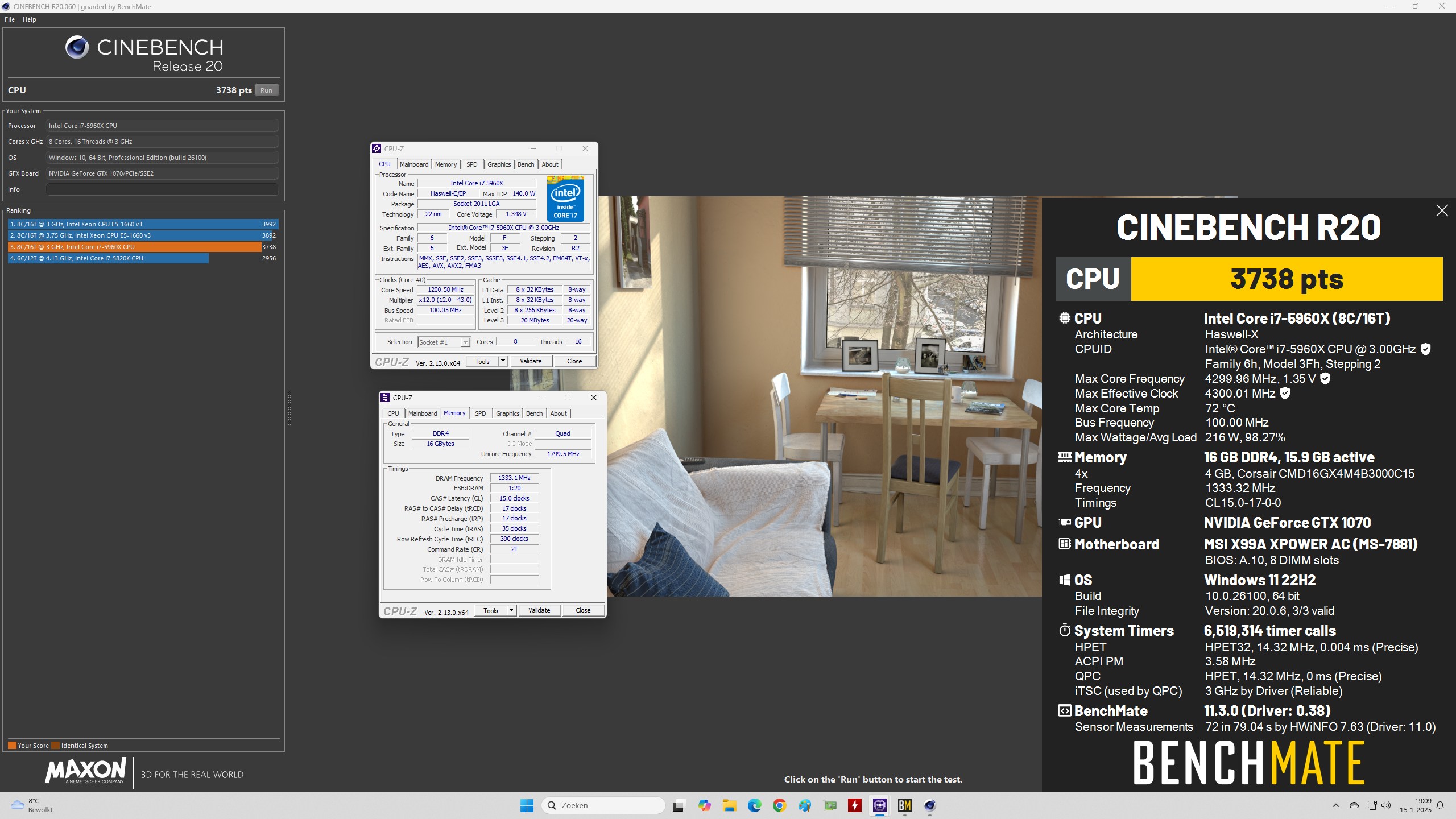Open the Help menu in Cinebench
This screenshot has height=819, width=1456.
pyautogui.click(x=30, y=19)
